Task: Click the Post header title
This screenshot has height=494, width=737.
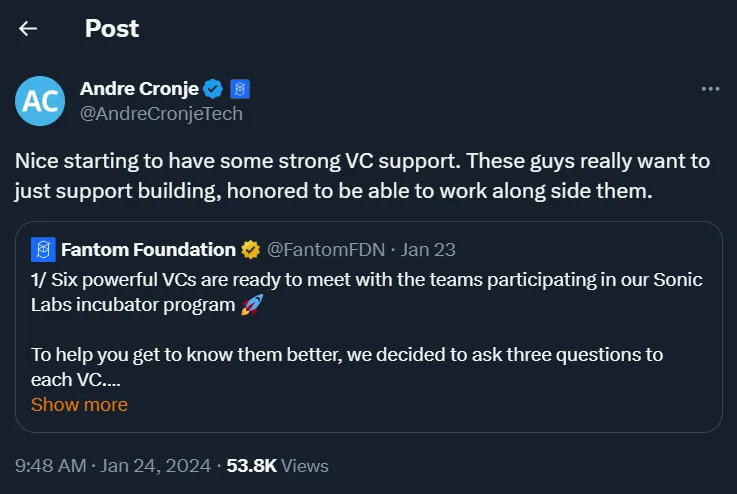Action: tap(112, 29)
